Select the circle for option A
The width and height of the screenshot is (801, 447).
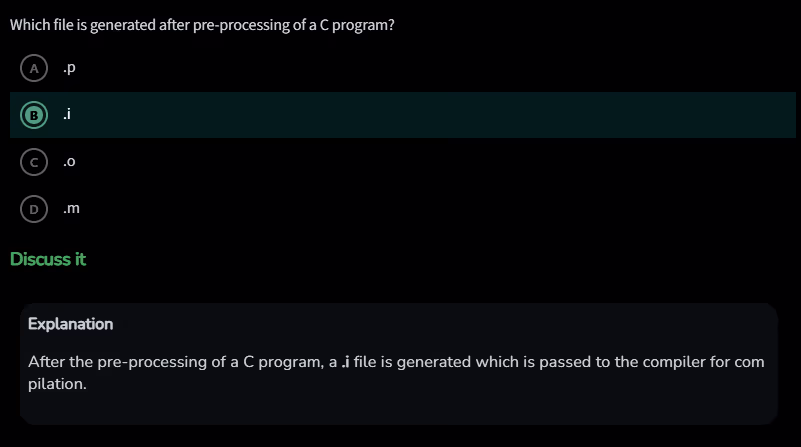point(34,68)
